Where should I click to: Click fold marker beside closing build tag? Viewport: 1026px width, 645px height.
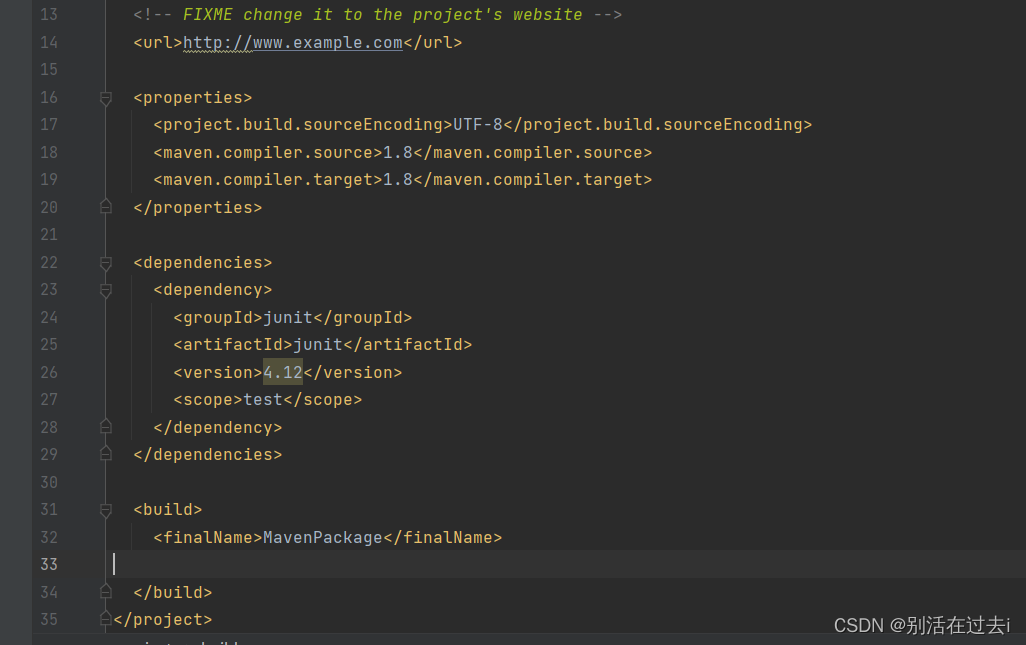coord(105,592)
